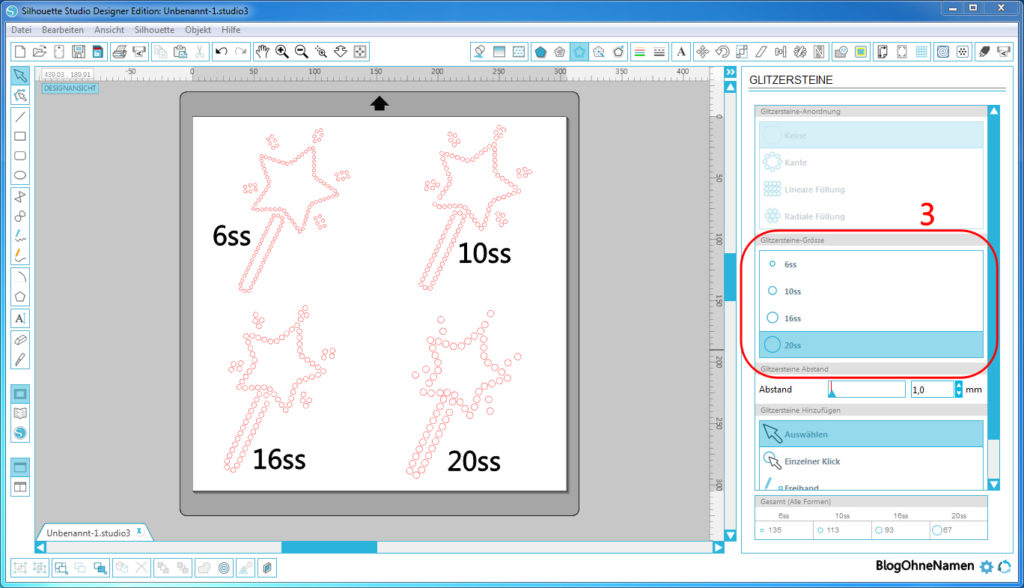Choose the rectangle drawing tool
This screenshot has height=588, width=1024.
(x=20, y=136)
